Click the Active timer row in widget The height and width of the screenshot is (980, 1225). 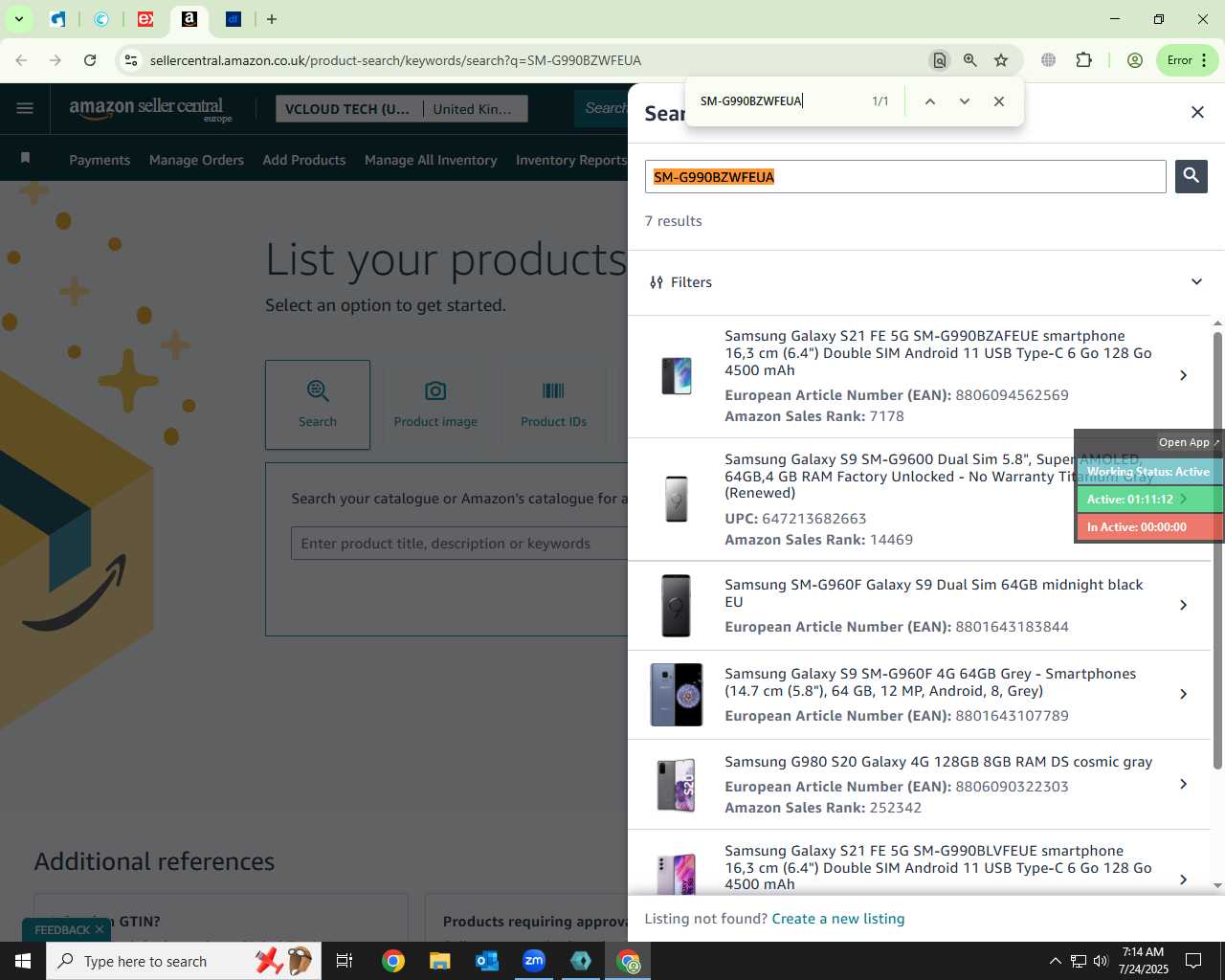(x=1149, y=499)
